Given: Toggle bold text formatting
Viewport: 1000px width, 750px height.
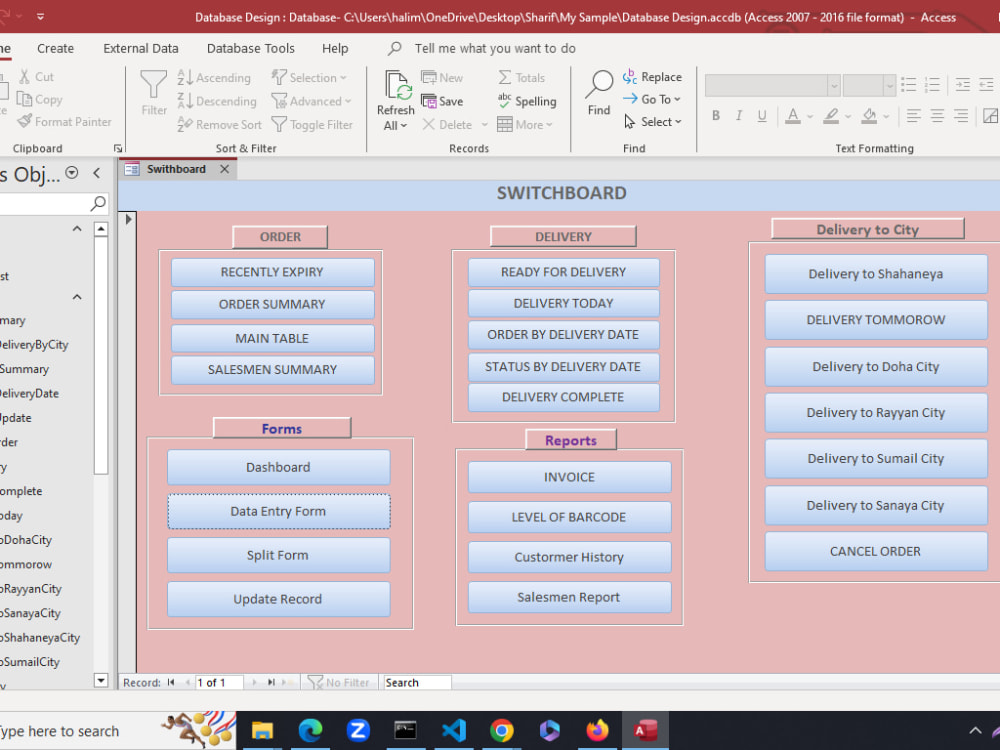Looking at the screenshot, I should pyautogui.click(x=715, y=116).
